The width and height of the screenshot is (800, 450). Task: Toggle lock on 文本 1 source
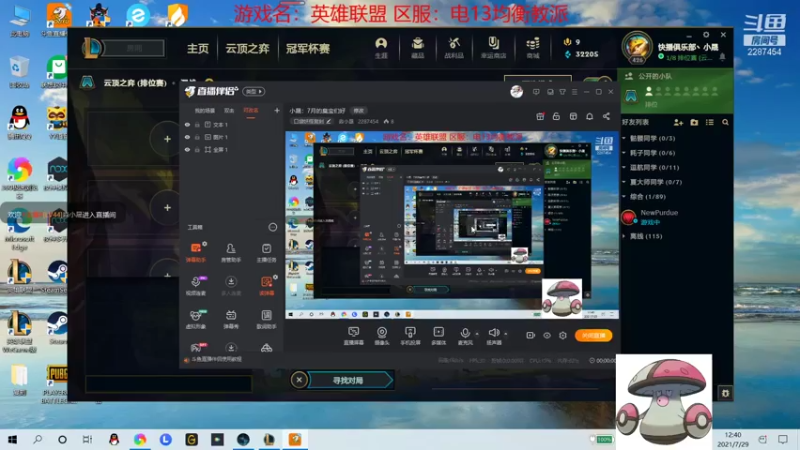tap(197, 124)
